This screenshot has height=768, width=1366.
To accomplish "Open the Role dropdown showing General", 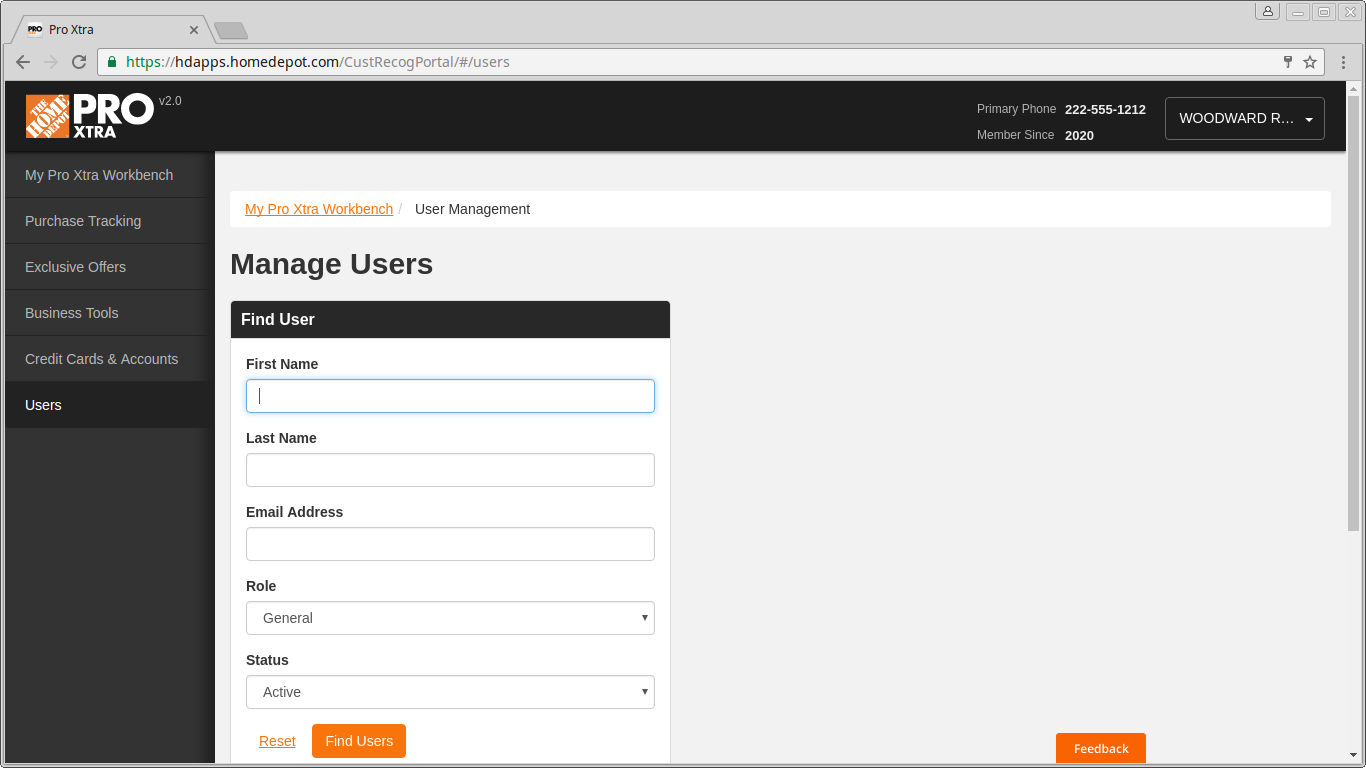I will click(x=449, y=618).
